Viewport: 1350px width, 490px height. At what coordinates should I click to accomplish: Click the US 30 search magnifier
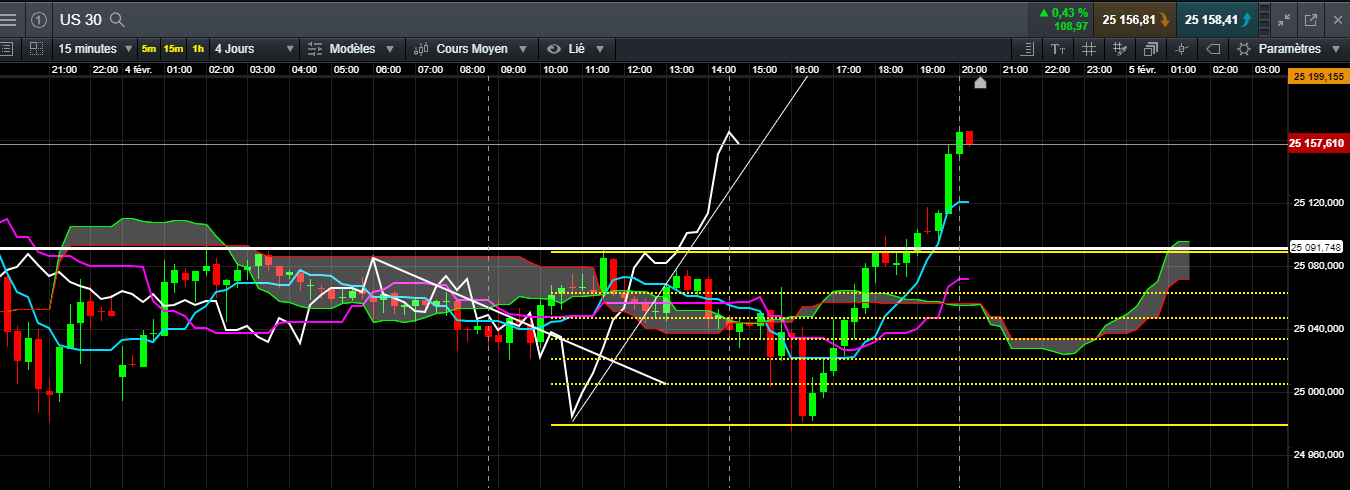point(117,19)
